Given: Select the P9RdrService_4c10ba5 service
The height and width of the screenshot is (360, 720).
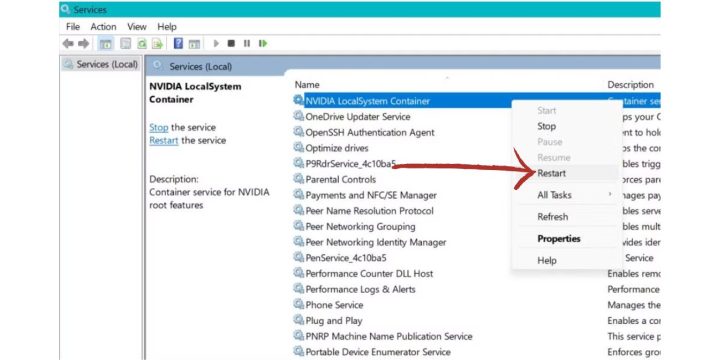Looking at the screenshot, I should point(350,163).
